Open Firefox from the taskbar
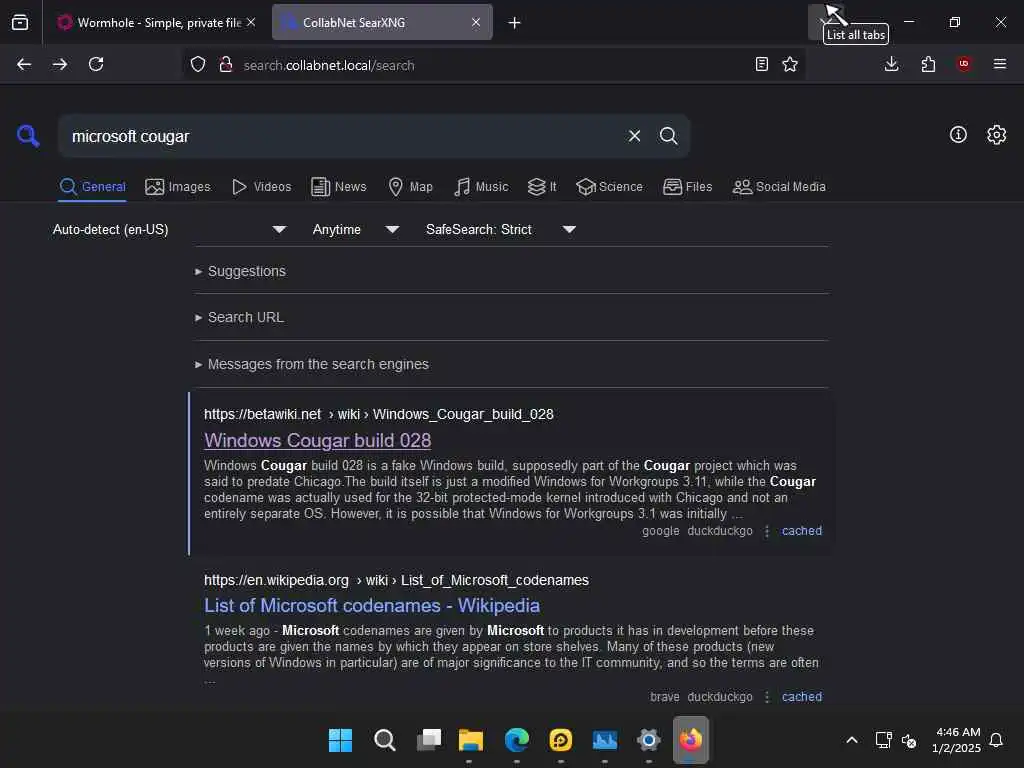 click(x=690, y=740)
